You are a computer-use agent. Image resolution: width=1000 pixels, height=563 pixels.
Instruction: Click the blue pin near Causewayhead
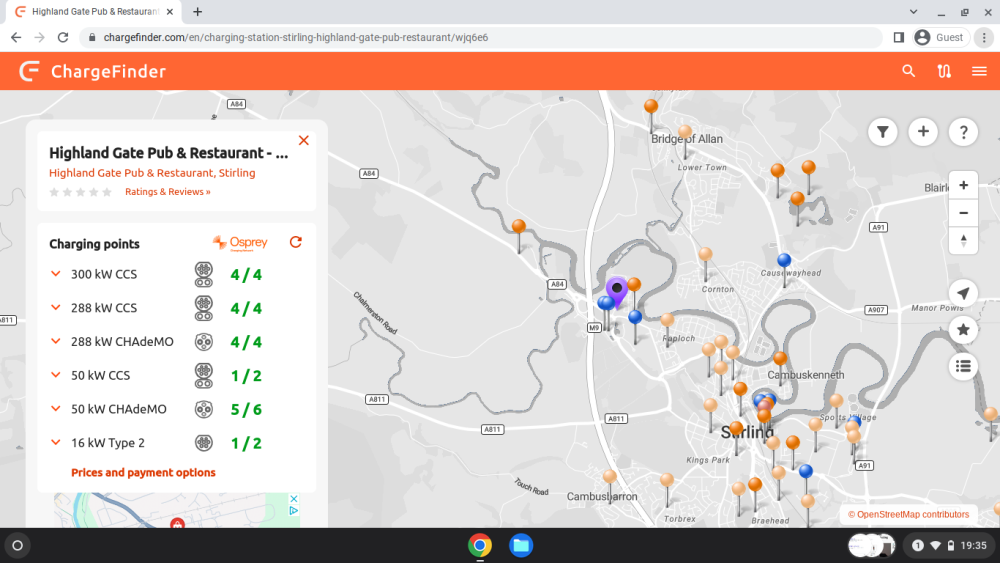coord(784,260)
